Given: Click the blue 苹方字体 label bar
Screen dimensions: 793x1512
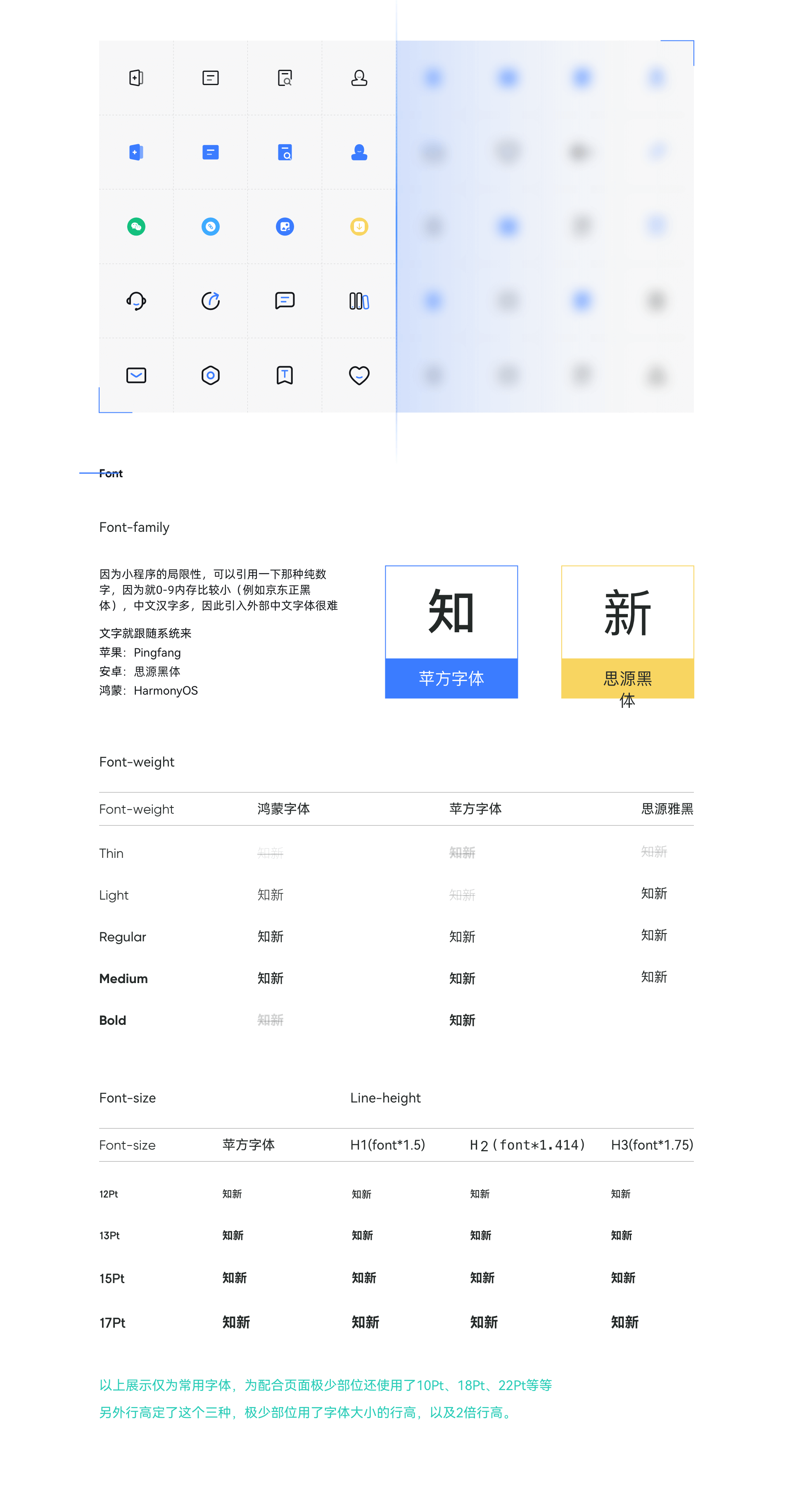Looking at the screenshot, I should point(451,679).
